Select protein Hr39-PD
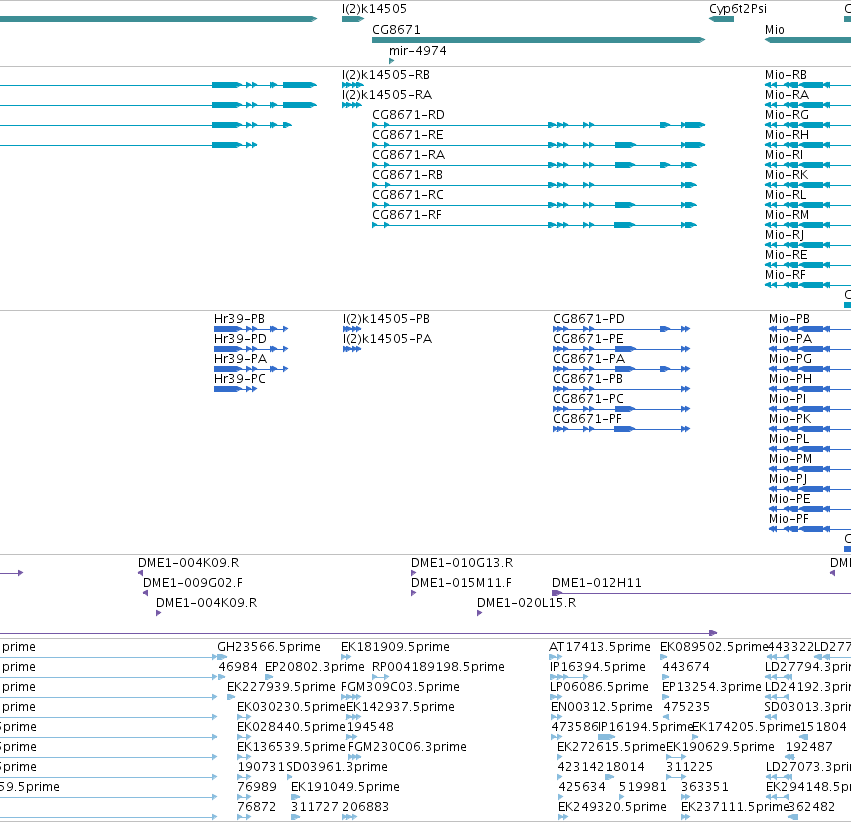This screenshot has height=822, width=851. click(x=240, y=339)
